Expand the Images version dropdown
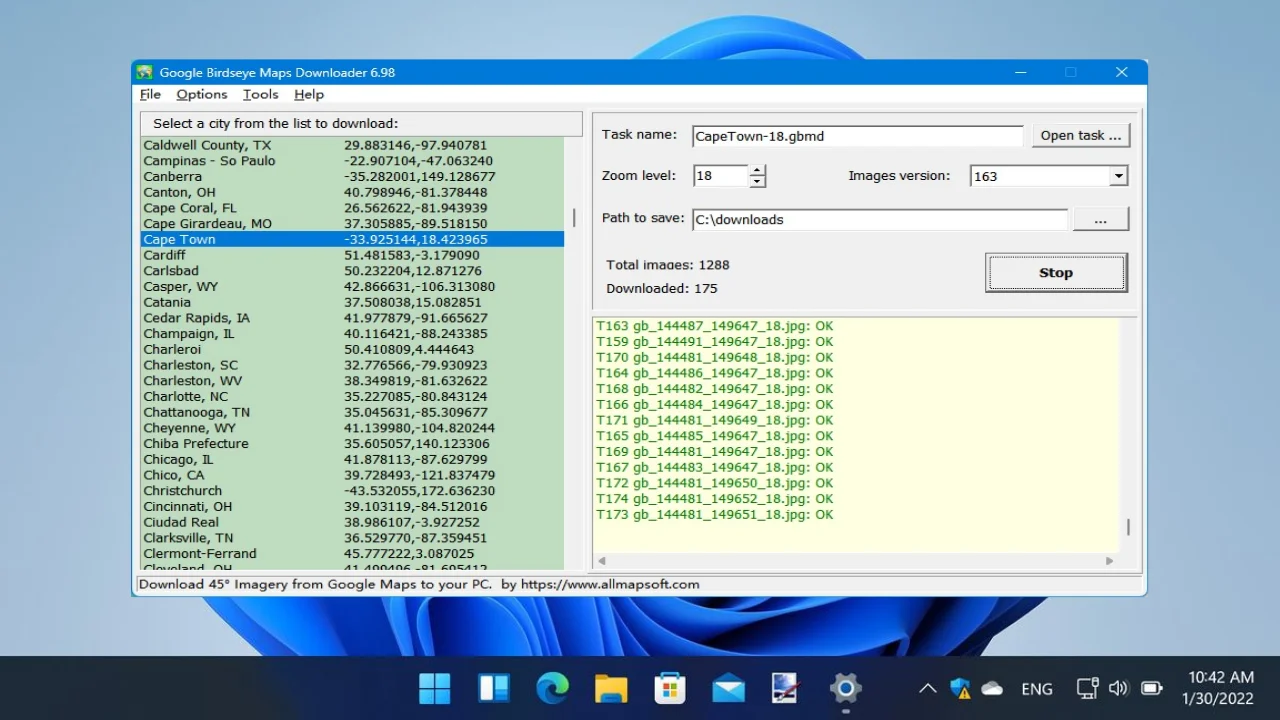The height and width of the screenshot is (720, 1280). 1118,176
